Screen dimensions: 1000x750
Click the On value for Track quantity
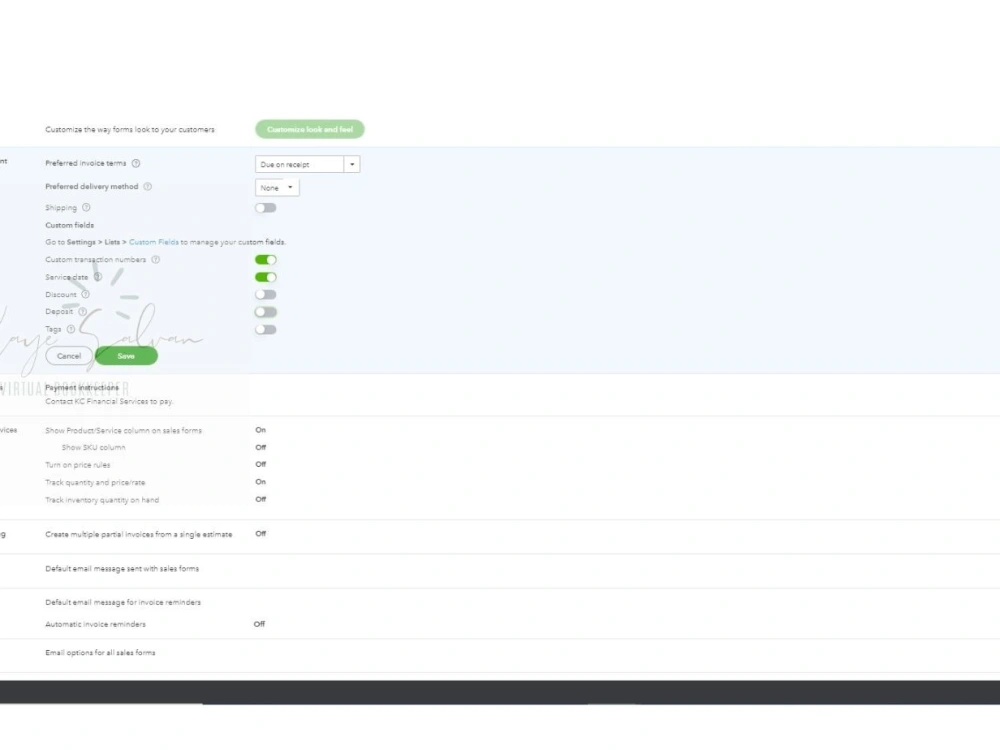[x=260, y=482]
